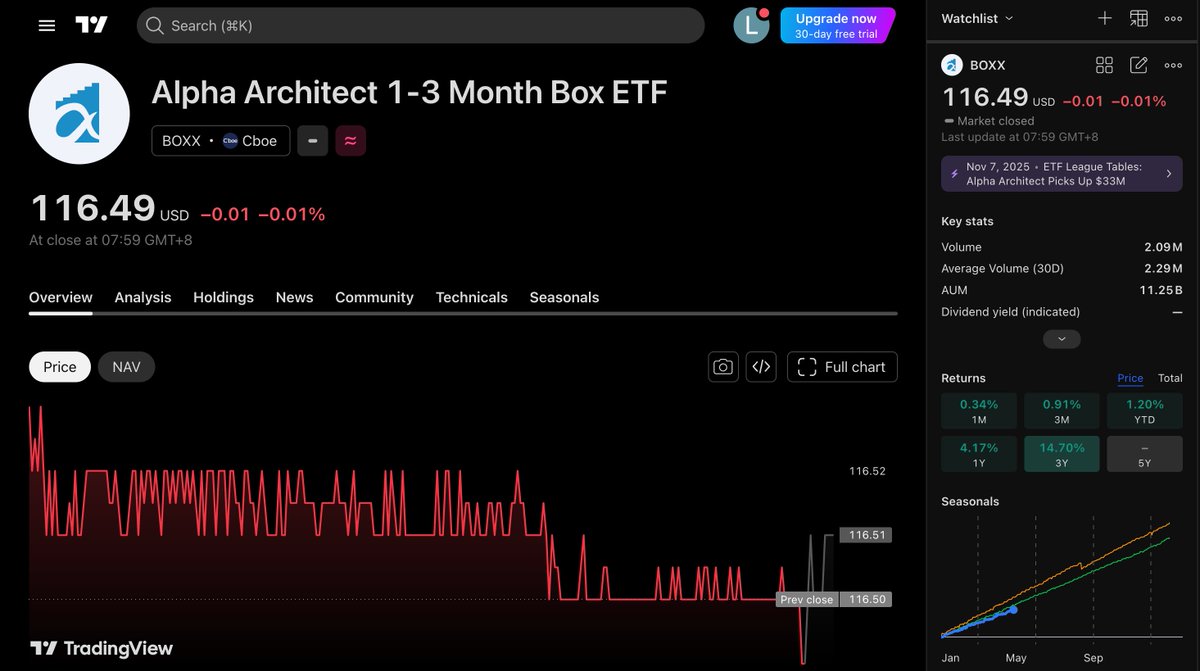Click the BOXX Cboe symbol badge
The width and height of the screenshot is (1200, 671).
click(221, 141)
